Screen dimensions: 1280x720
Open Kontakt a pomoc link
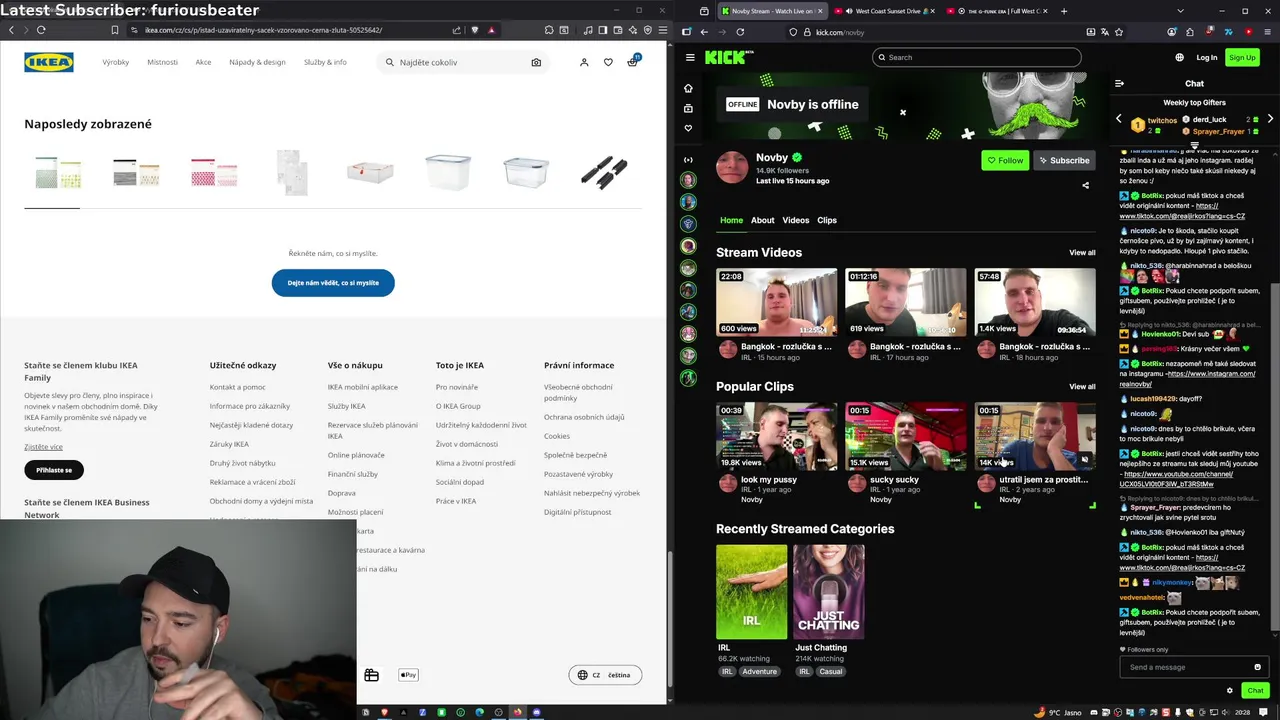point(238,387)
